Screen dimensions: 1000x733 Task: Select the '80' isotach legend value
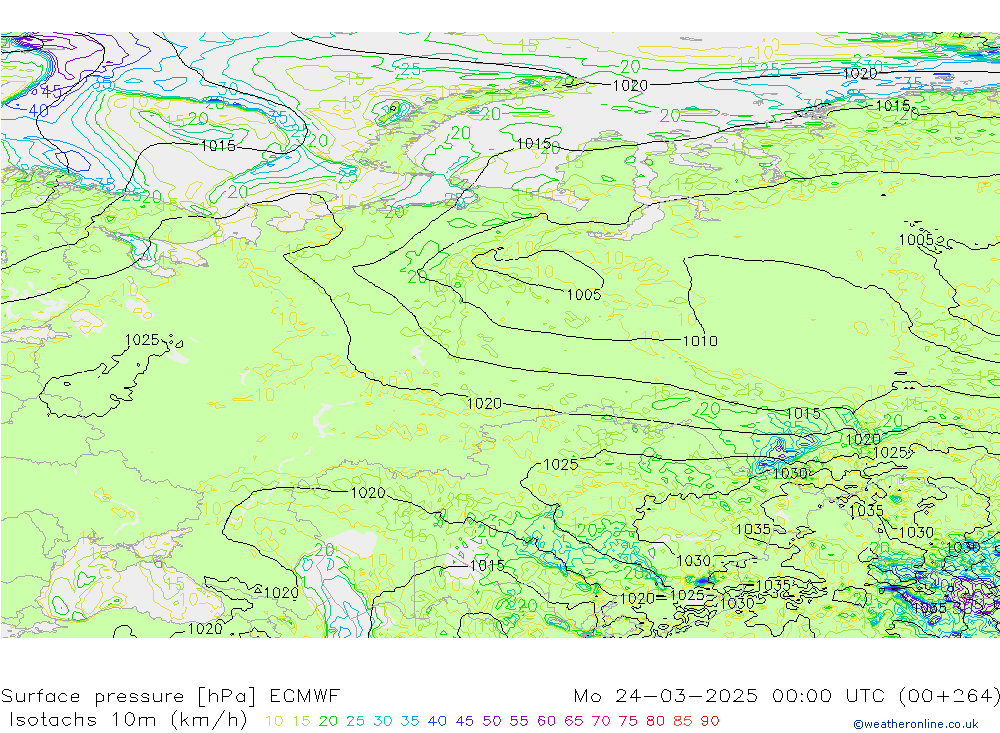click(656, 721)
